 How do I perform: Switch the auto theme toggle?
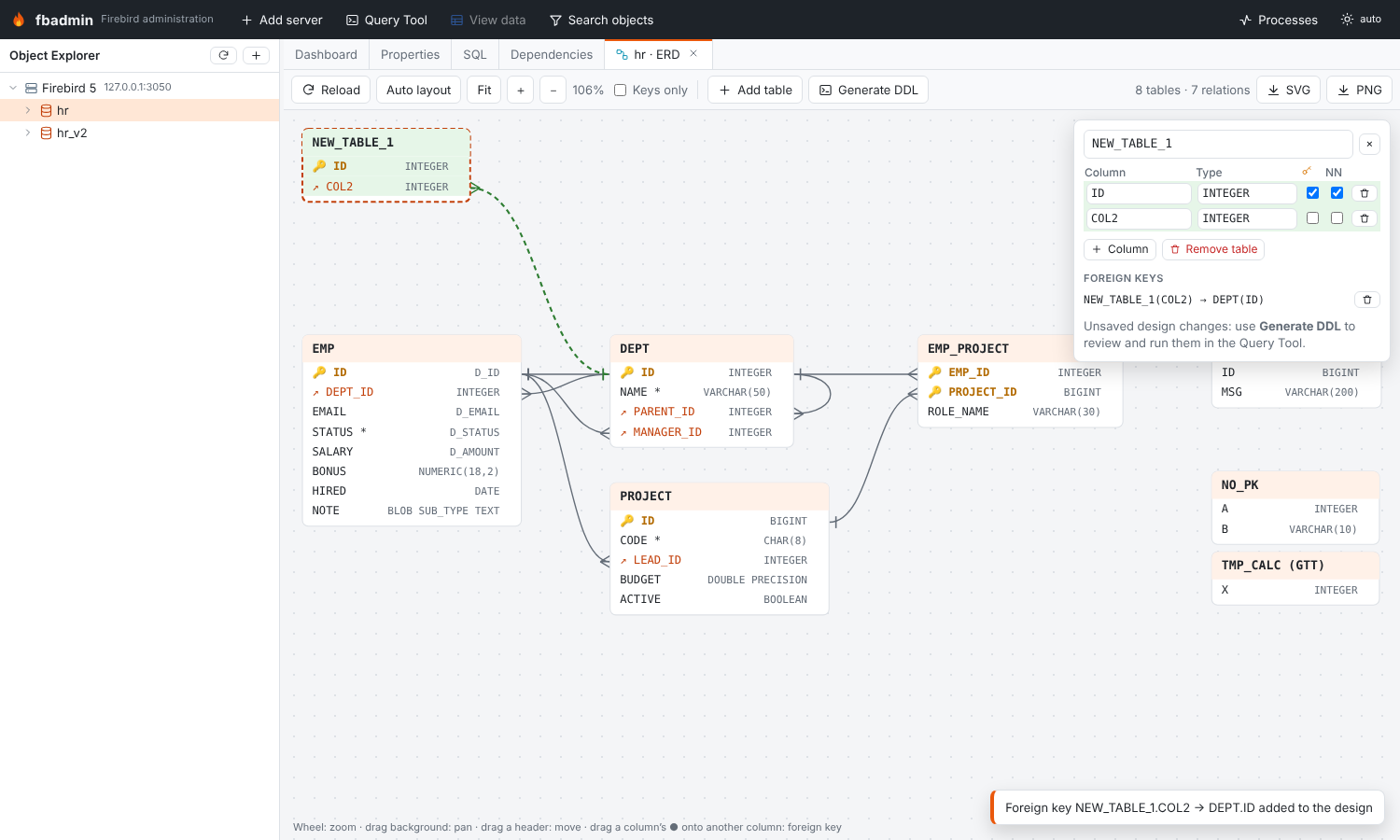click(1361, 19)
